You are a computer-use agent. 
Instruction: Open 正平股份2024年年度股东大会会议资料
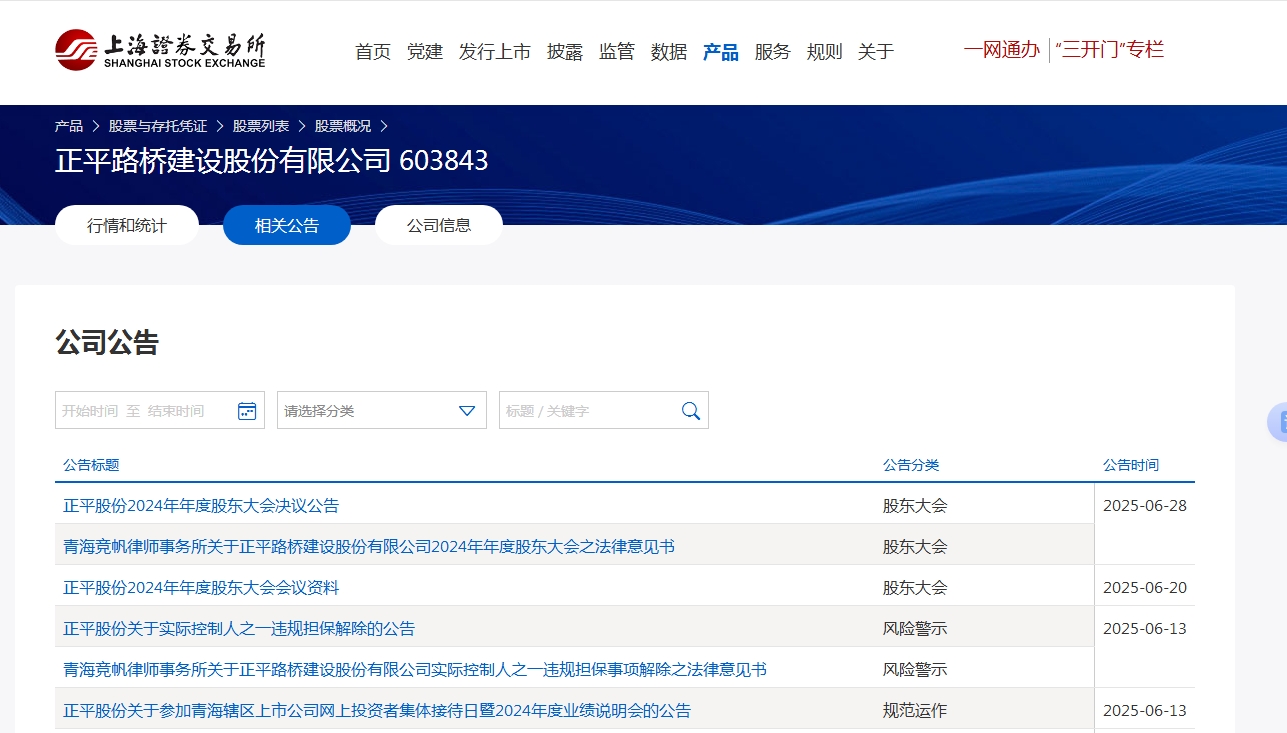click(201, 588)
